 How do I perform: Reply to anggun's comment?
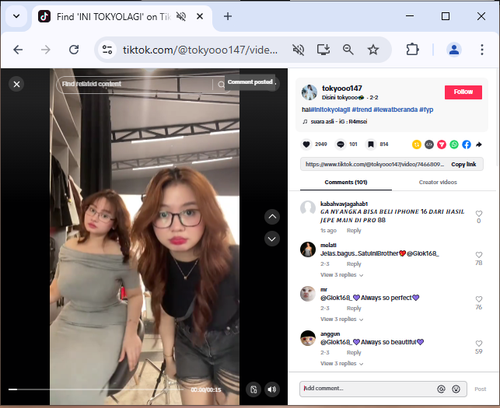point(354,352)
